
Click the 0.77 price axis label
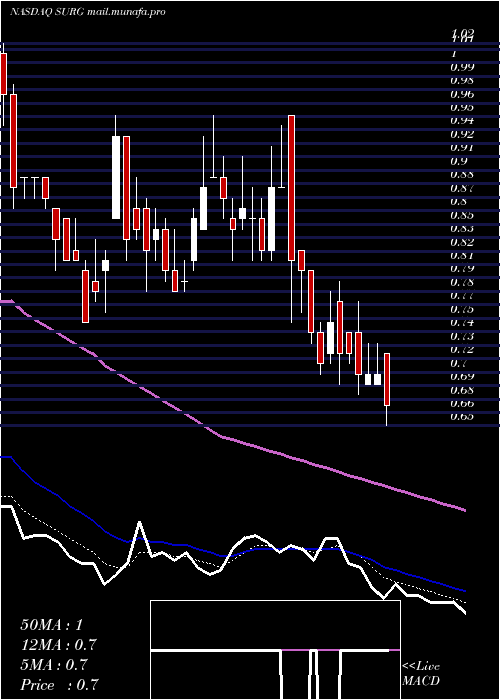point(462,296)
